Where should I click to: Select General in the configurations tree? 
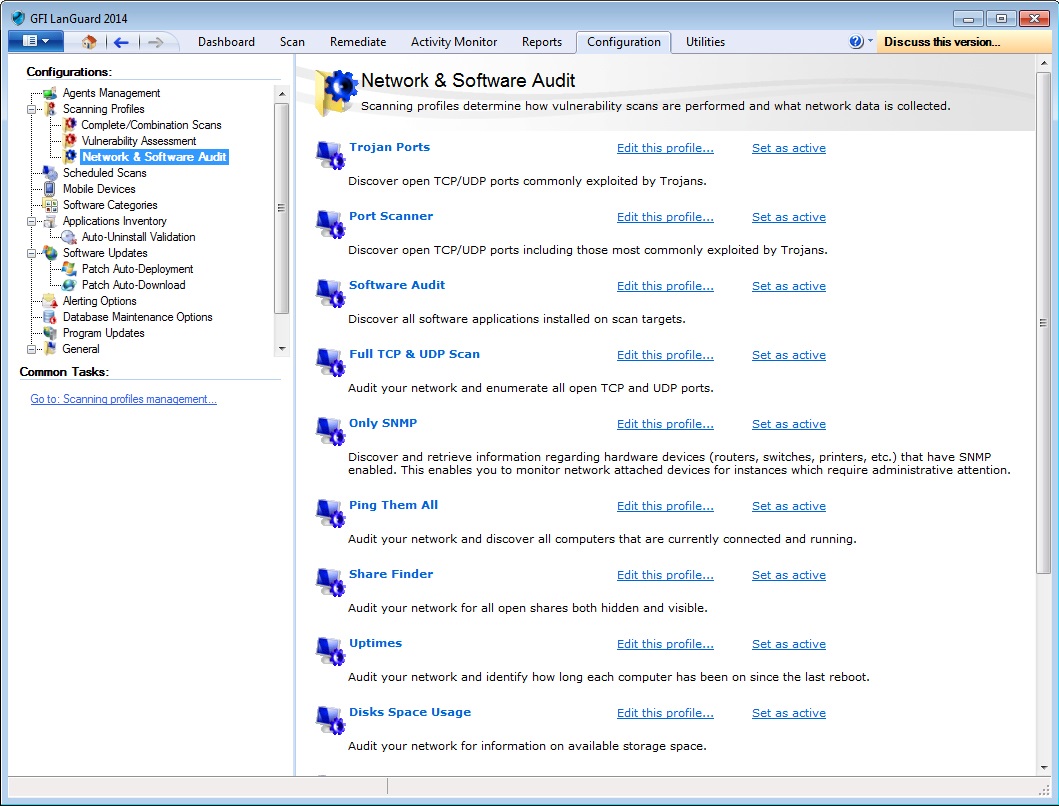pyautogui.click(x=80, y=349)
